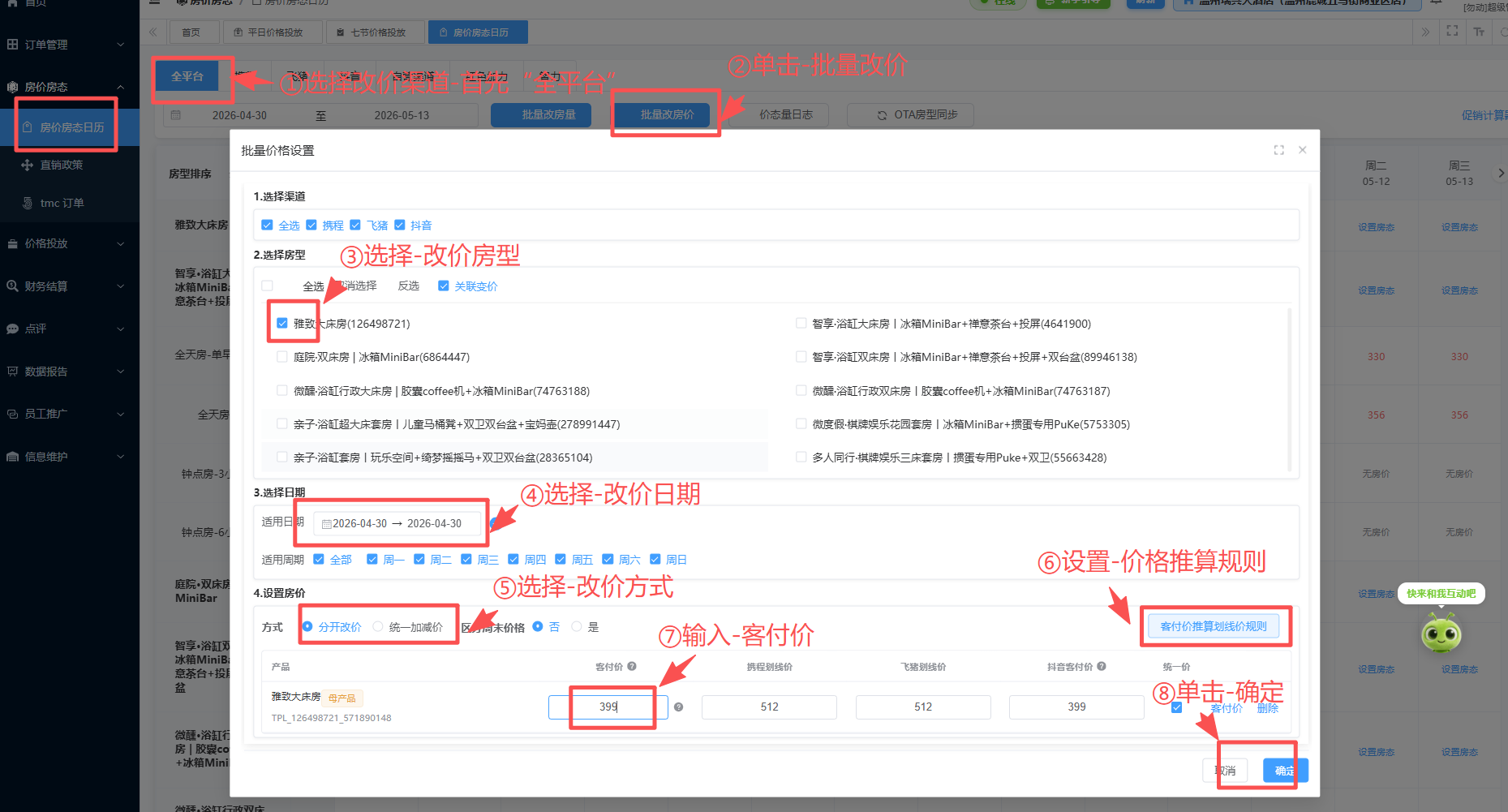Screen dimensions: 1508x812
Task: Expand the 订单管理 menu chevron
Action: [121, 45]
